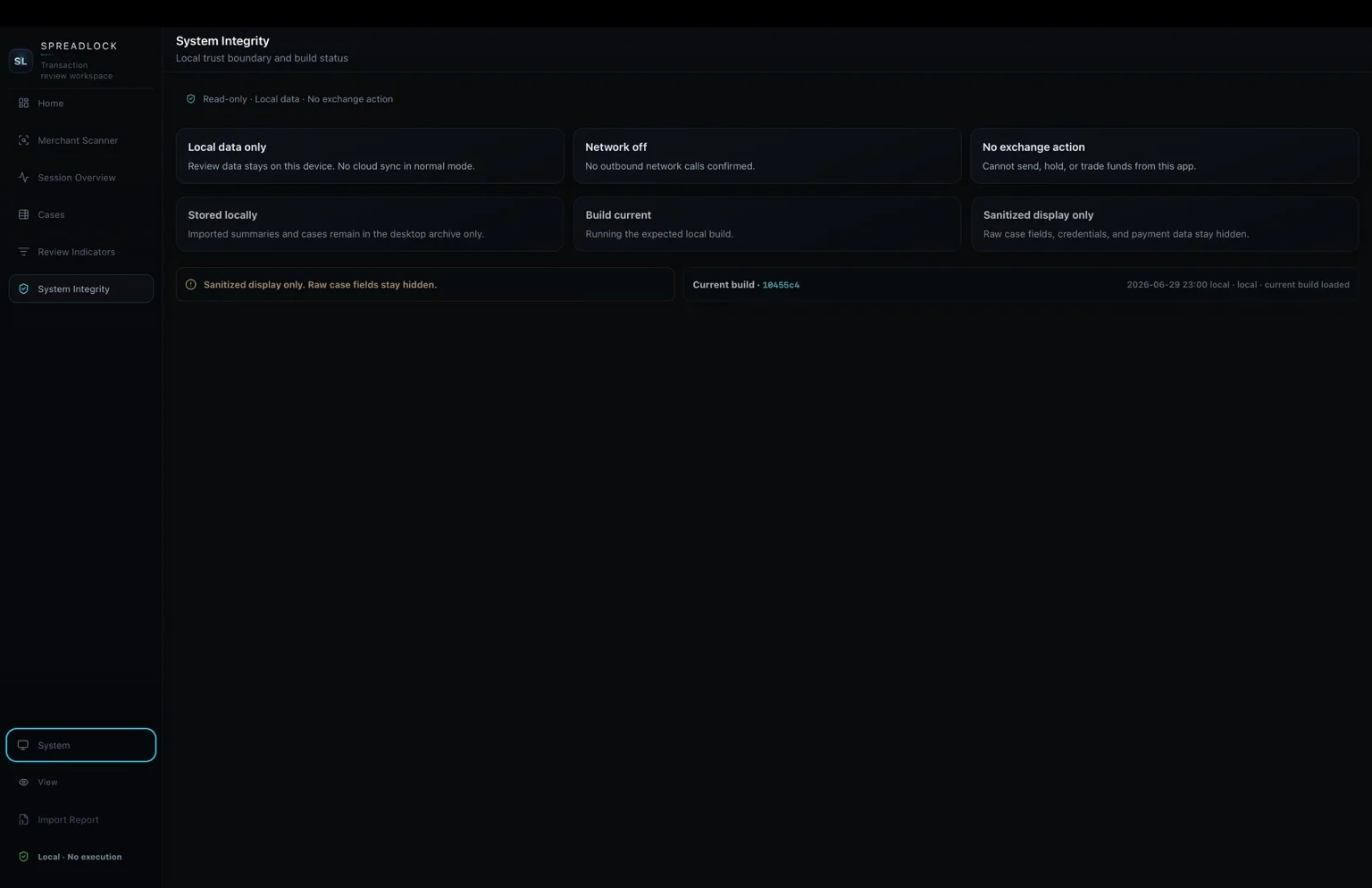Click the Merchant Scanner scan icon
The image size is (1372, 888).
point(23,140)
